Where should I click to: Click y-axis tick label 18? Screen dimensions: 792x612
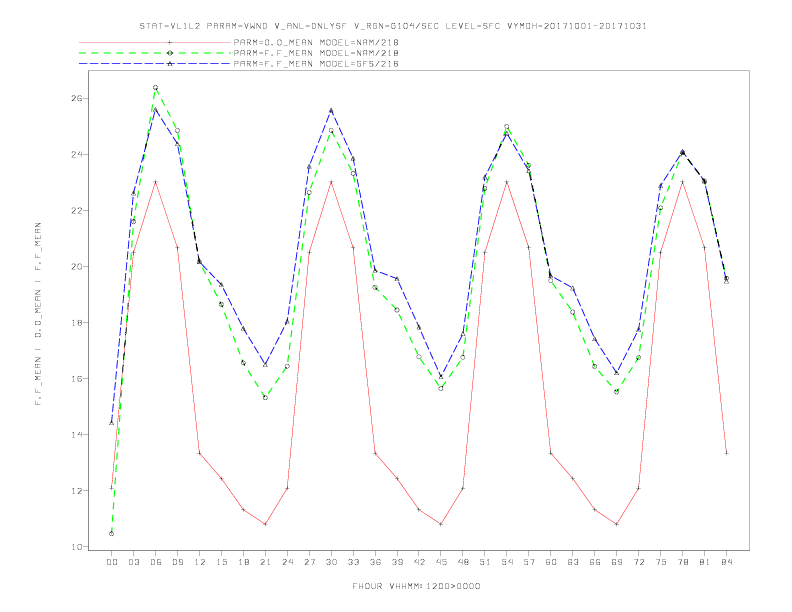tap(77, 323)
